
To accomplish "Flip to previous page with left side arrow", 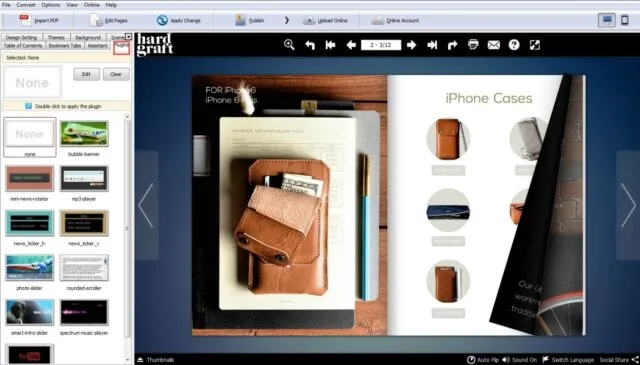I will point(146,205).
